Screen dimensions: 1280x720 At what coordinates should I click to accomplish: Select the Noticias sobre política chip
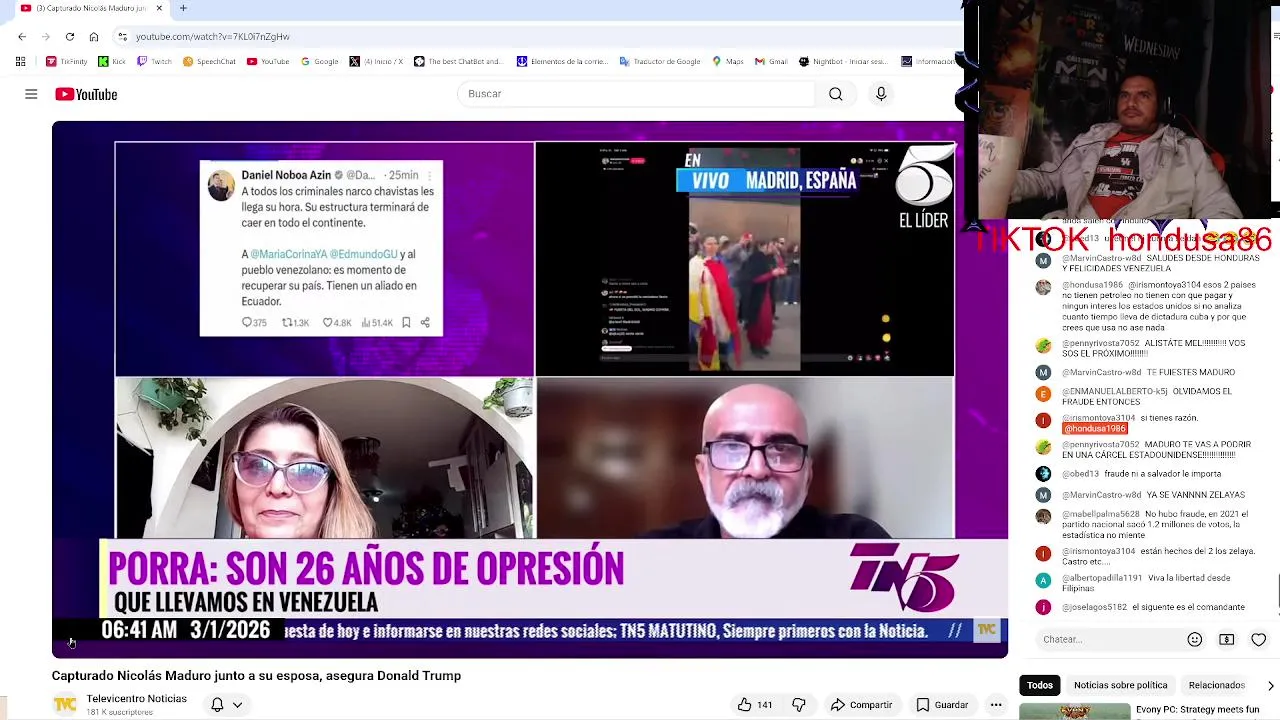pyautogui.click(x=1120, y=685)
